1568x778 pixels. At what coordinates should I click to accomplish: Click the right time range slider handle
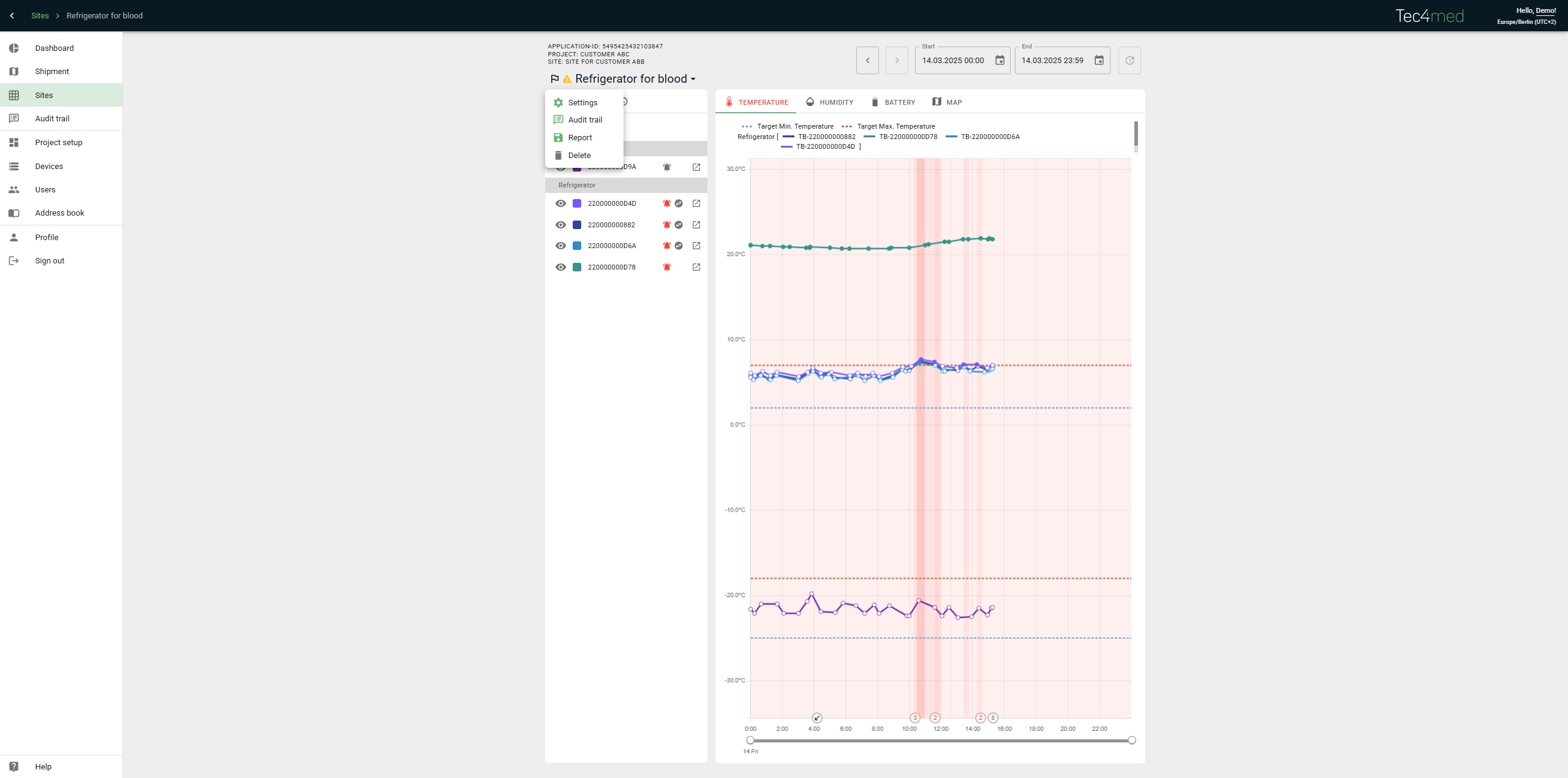(x=1132, y=741)
